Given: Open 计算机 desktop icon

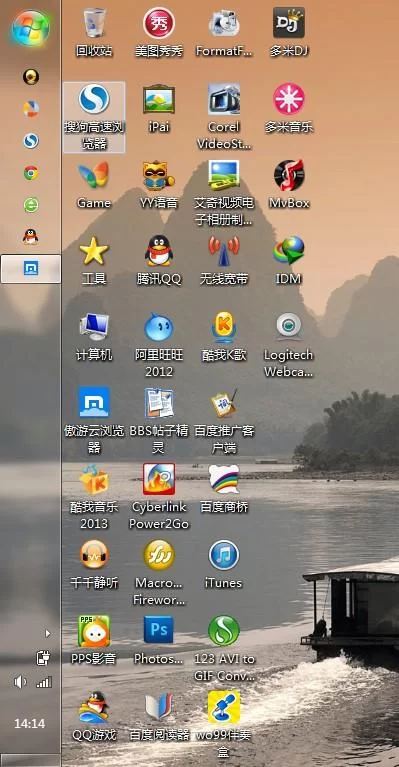Looking at the screenshot, I should (94, 338).
